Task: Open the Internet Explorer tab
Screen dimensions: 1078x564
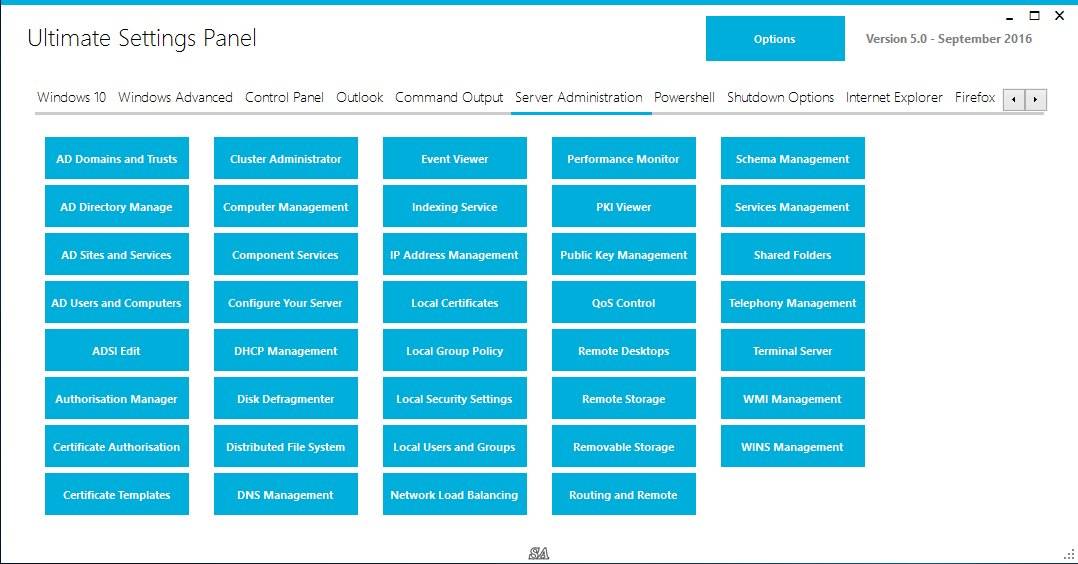Action: (x=894, y=98)
